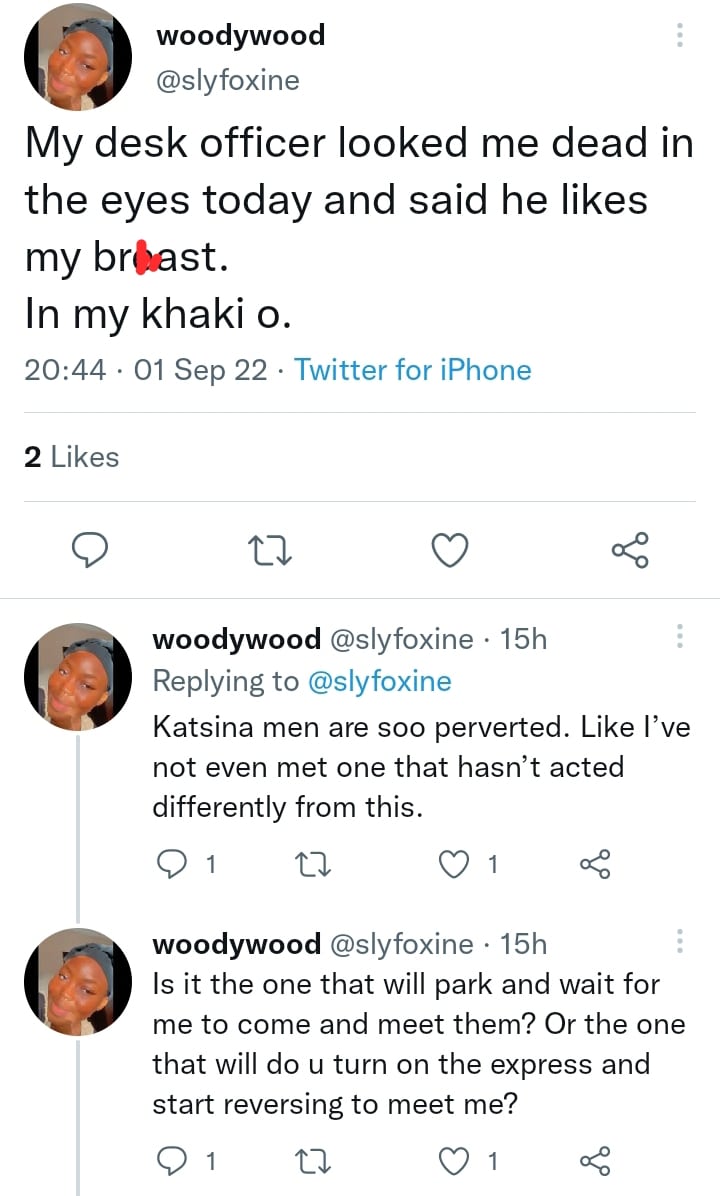
Task: Reply to the u turn tweet
Action: pyautogui.click(x=173, y=1161)
